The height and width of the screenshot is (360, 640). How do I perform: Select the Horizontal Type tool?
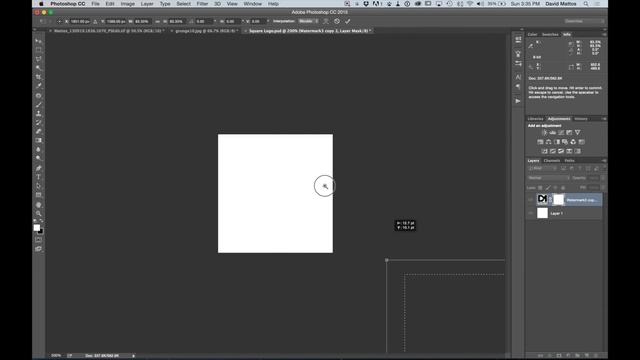pyautogui.click(x=38, y=177)
